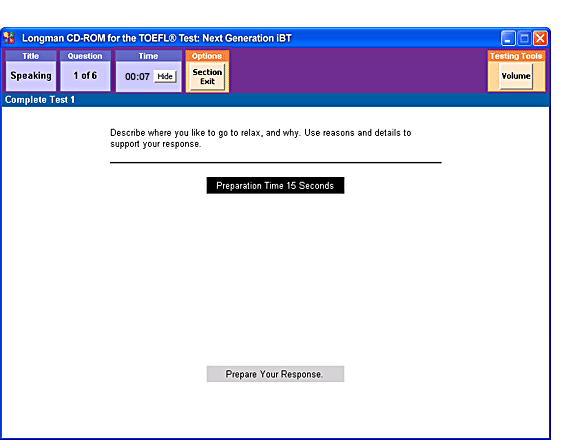Exit the section via Section Exit

[207, 77]
